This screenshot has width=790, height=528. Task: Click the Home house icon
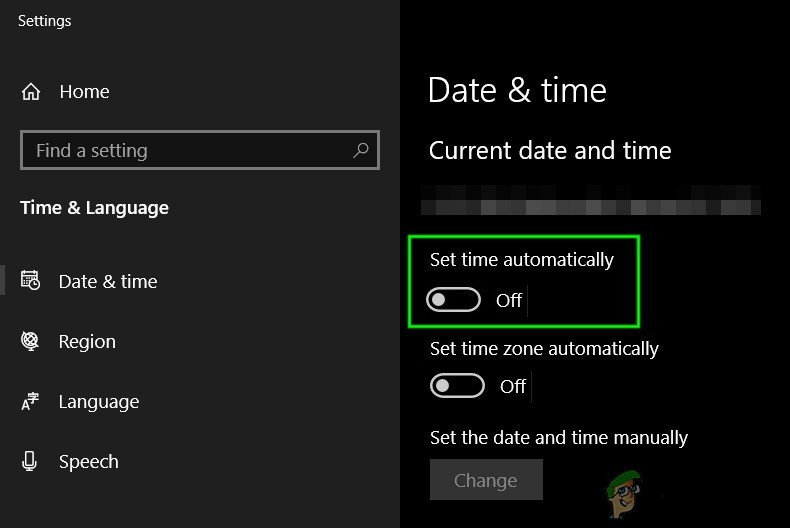(x=31, y=92)
